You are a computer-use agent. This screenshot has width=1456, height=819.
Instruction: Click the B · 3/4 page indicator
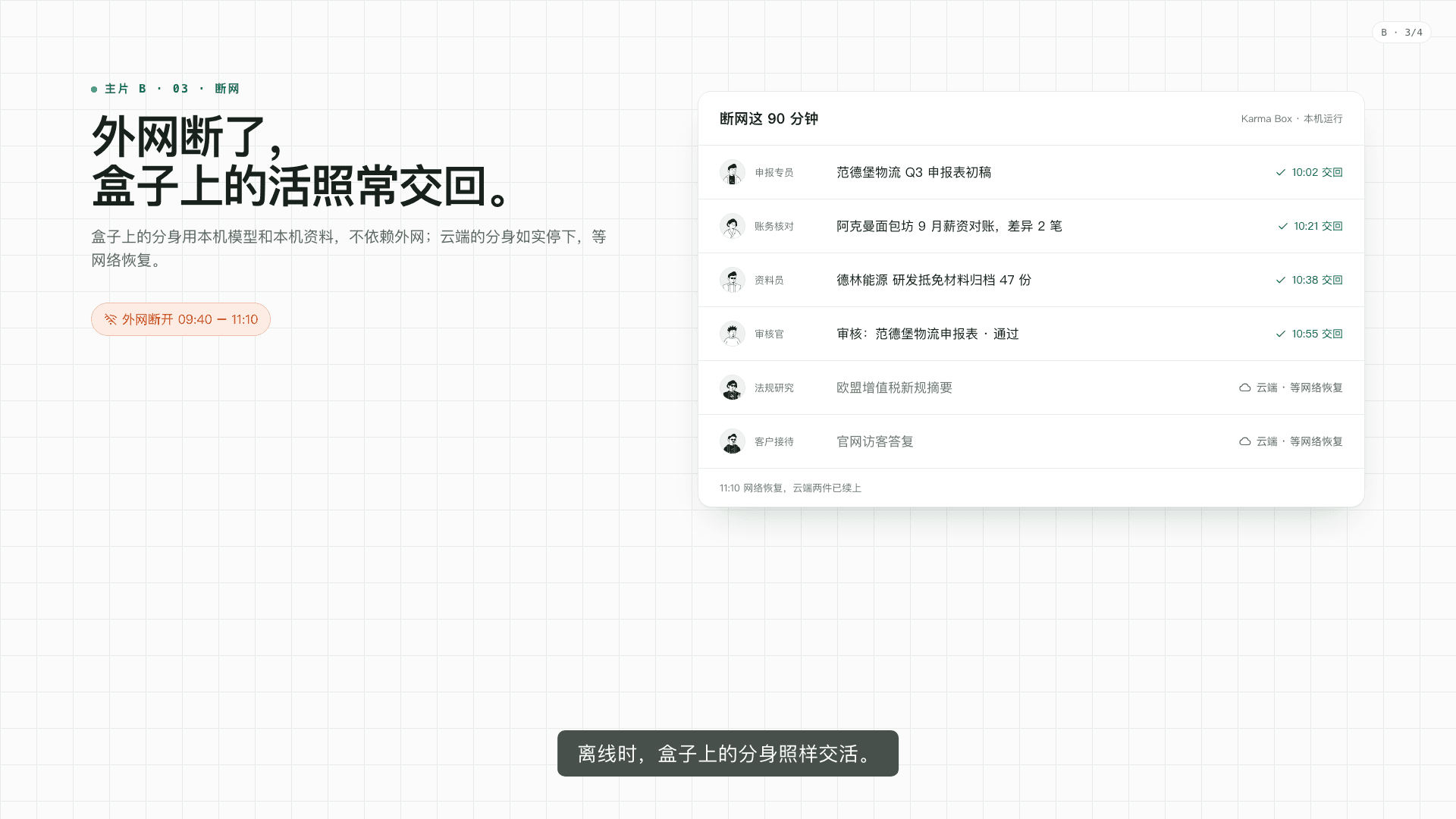pyautogui.click(x=1401, y=33)
